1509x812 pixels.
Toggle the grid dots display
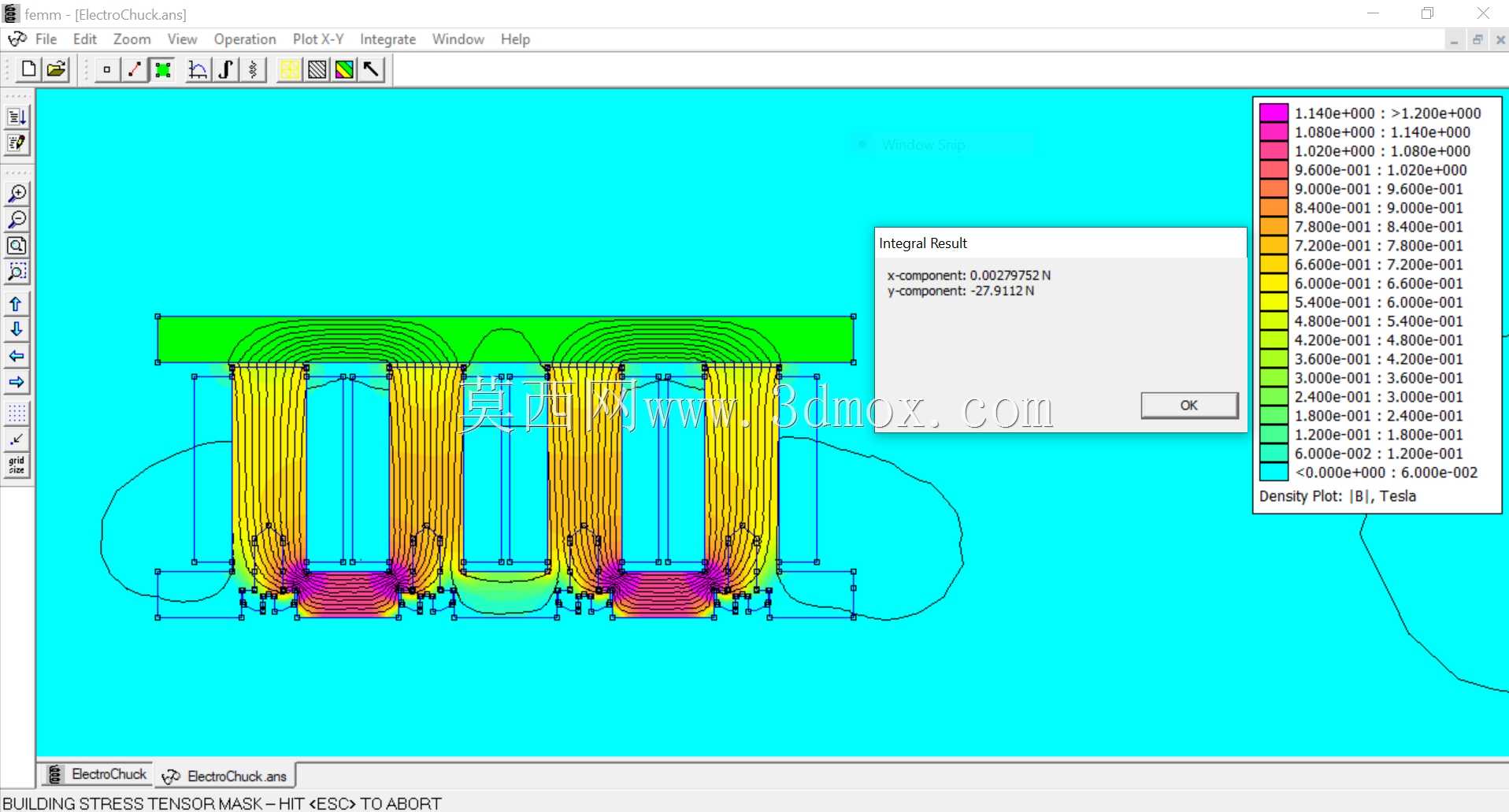tap(17, 413)
